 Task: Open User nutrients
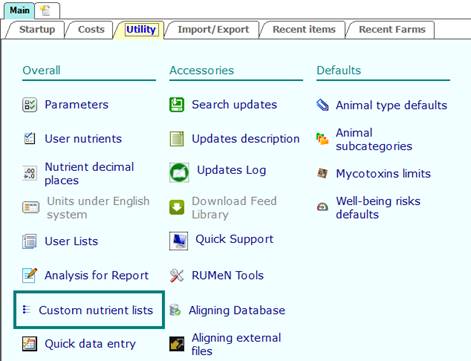83,139
